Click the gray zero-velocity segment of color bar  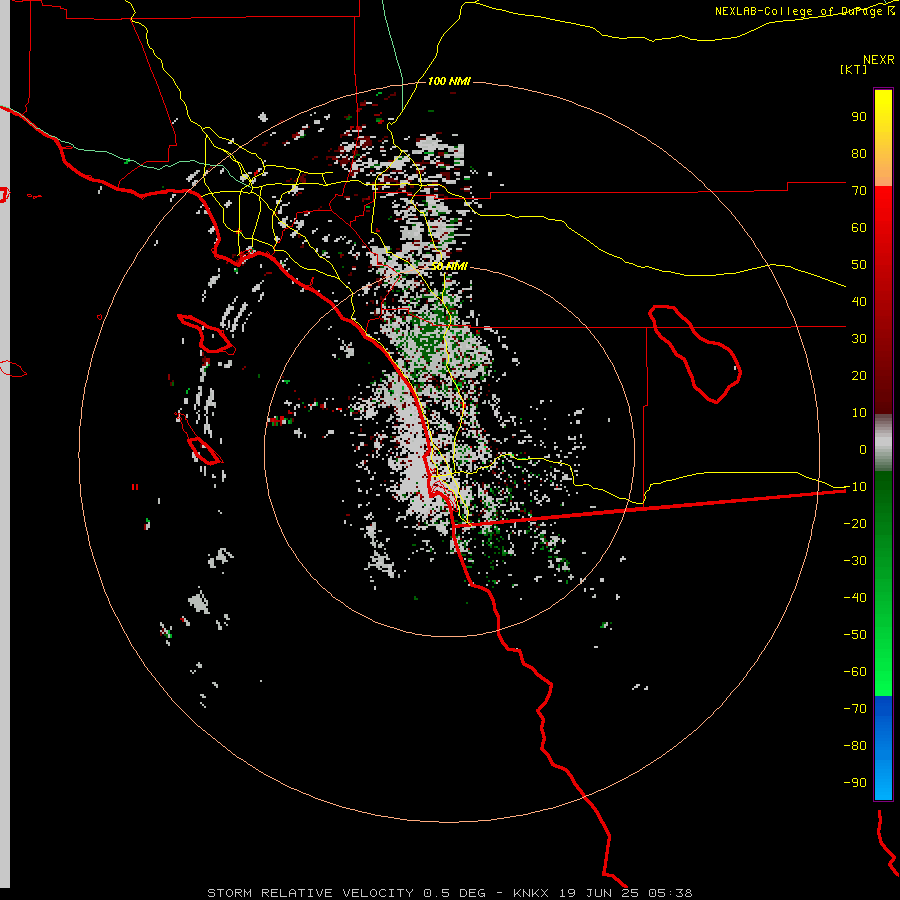coord(883,442)
